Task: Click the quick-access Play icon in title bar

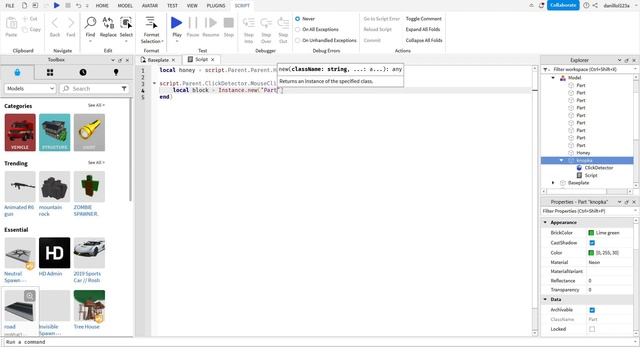Action: pyautogui.click(x=57, y=5)
